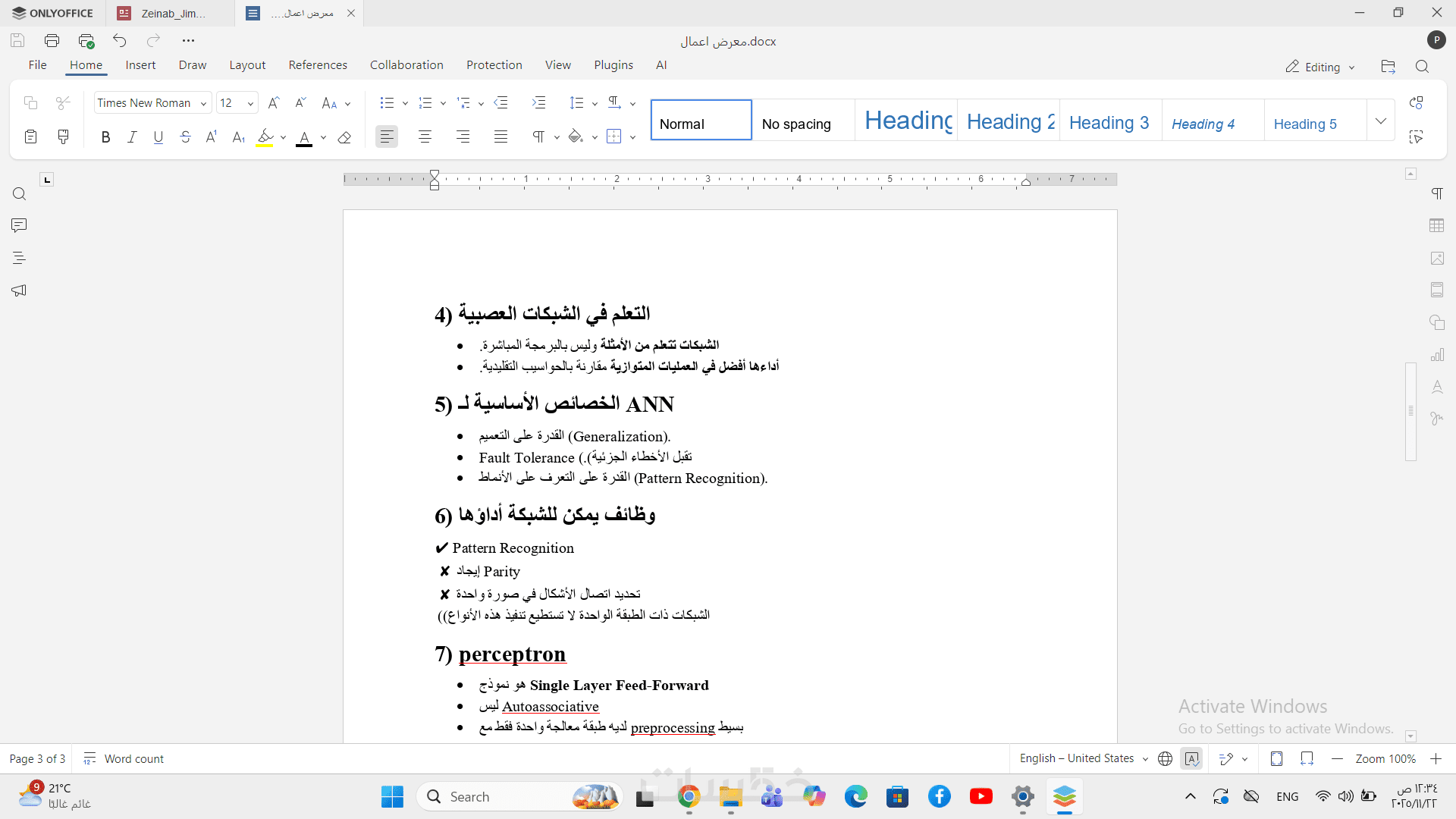Image resolution: width=1456 pixels, height=819 pixels.
Task: Expand the paragraph styles gallery
Action: (1380, 121)
